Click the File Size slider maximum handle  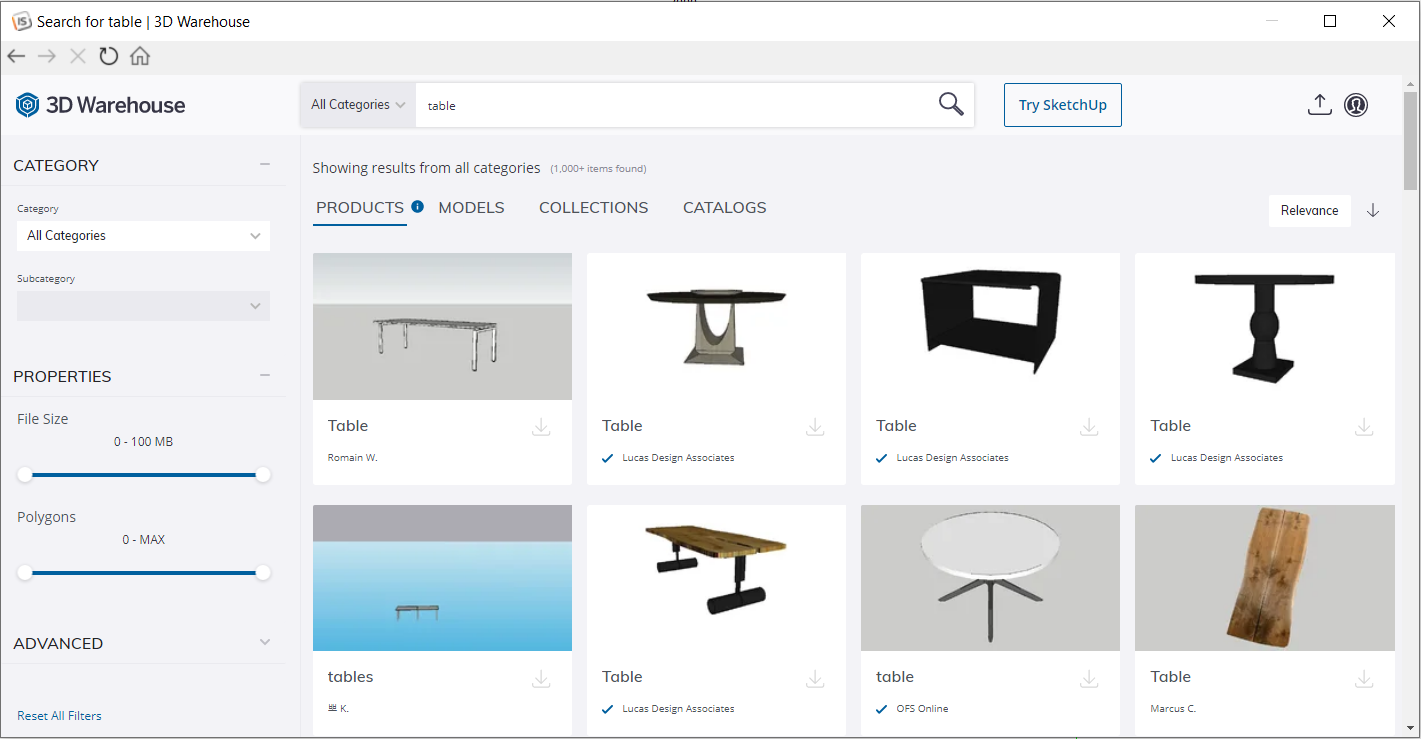(263, 475)
